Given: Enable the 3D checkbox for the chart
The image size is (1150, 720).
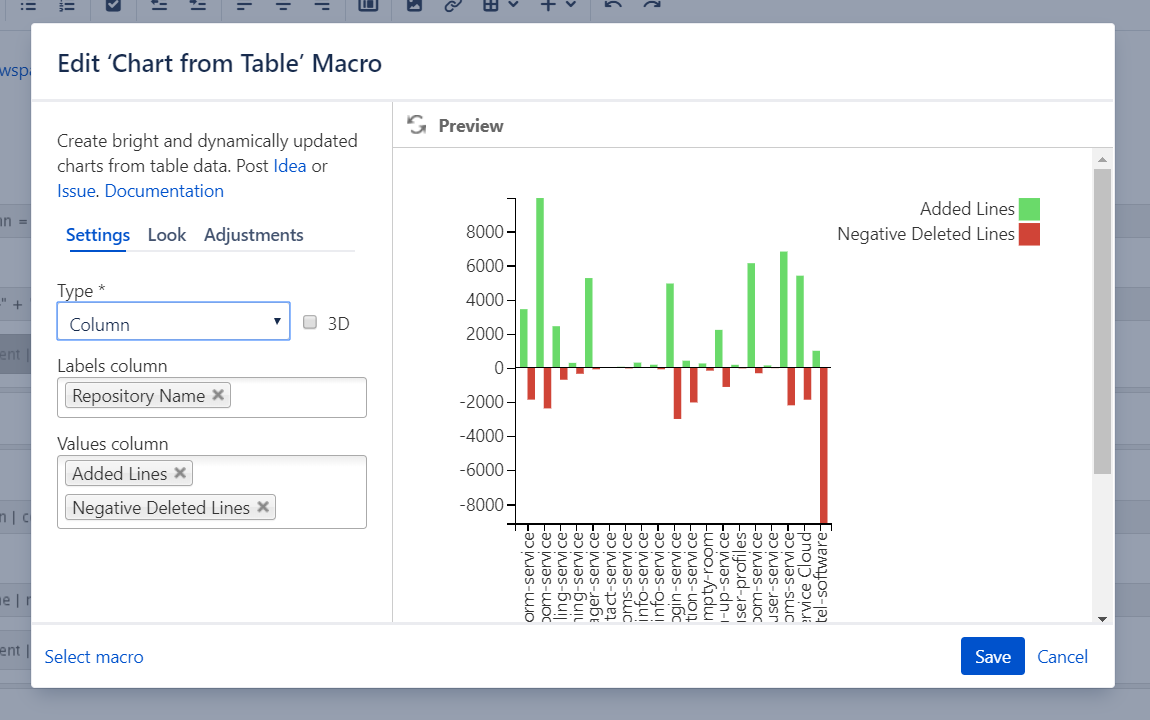Looking at the screenshot, I should 309,322.
